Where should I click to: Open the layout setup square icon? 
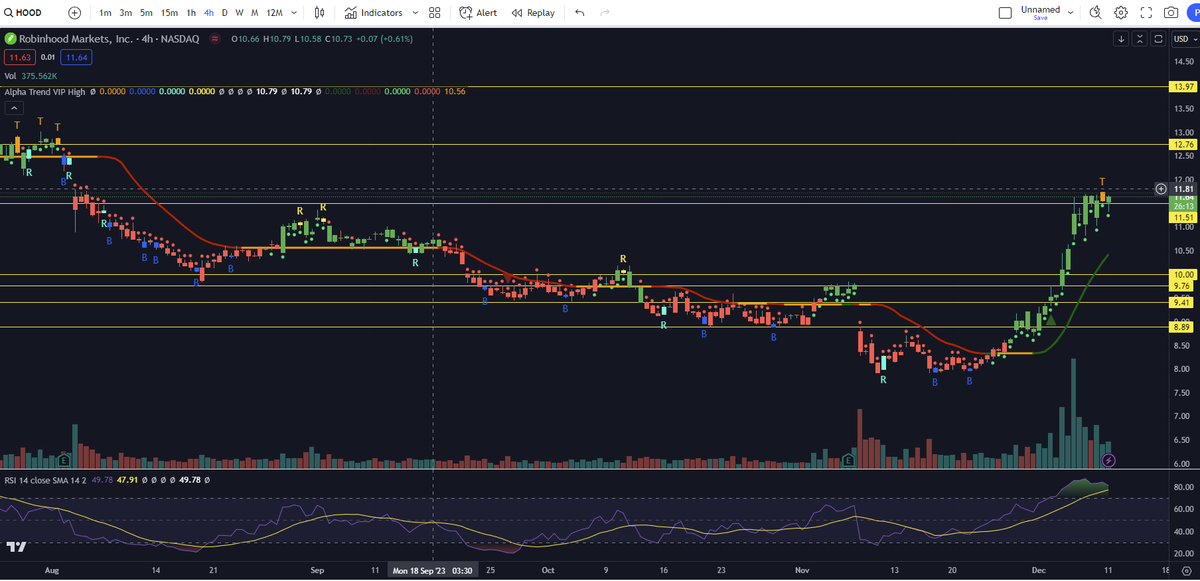point(1006,13)
